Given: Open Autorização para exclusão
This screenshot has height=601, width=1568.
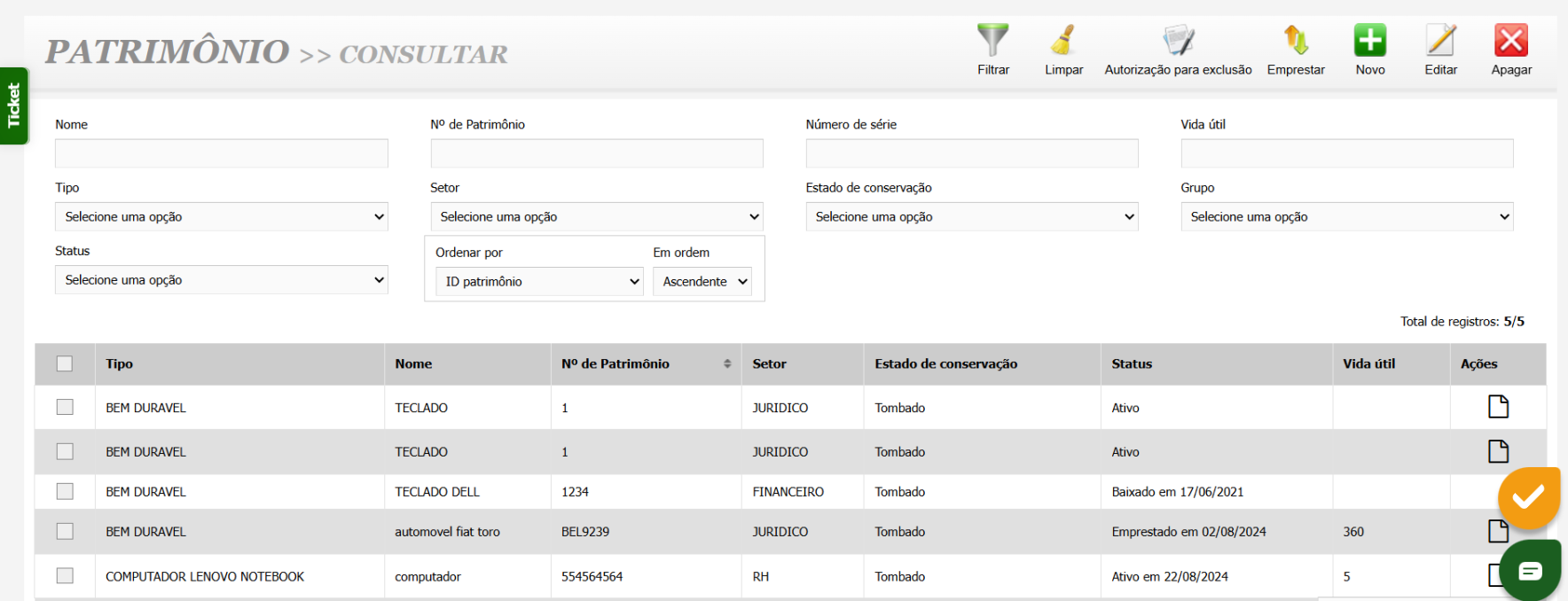Looking at the screenshot, I should pos(1178,41).
